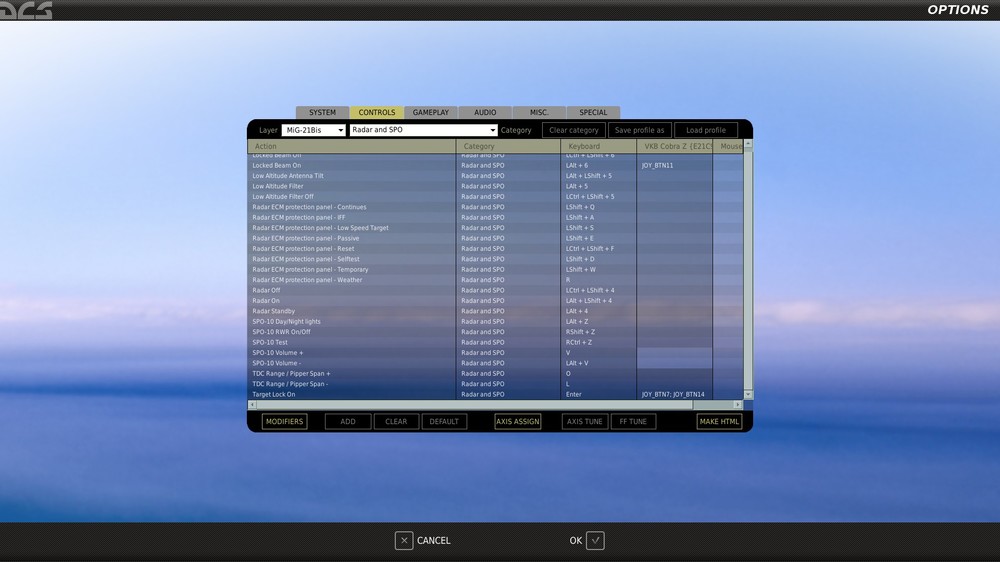
Task: Go to the AUDIO tab
Action: (x=485, y=112)
